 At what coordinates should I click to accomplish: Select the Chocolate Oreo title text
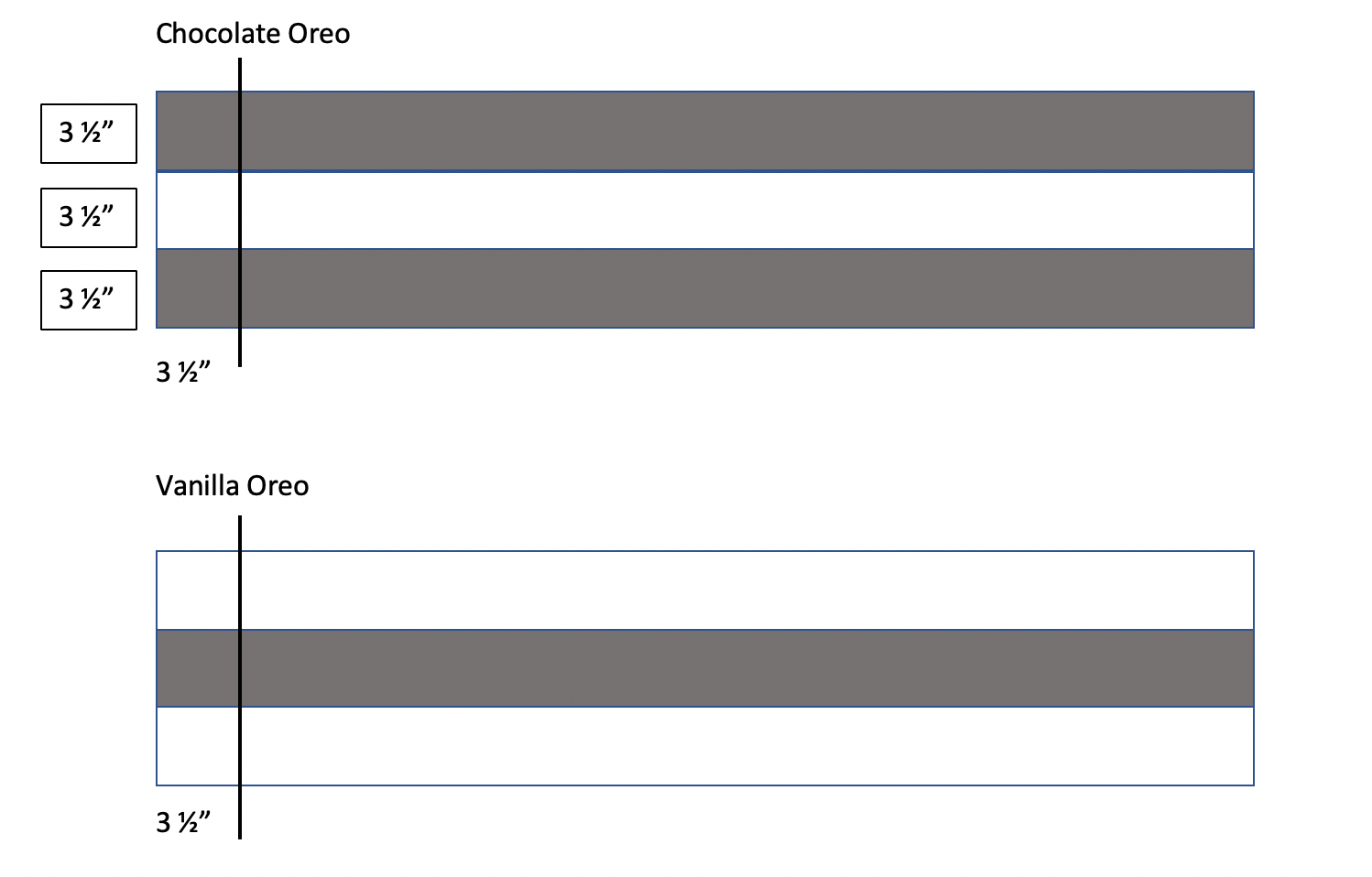pyautogui.click(x=253, y=34)
